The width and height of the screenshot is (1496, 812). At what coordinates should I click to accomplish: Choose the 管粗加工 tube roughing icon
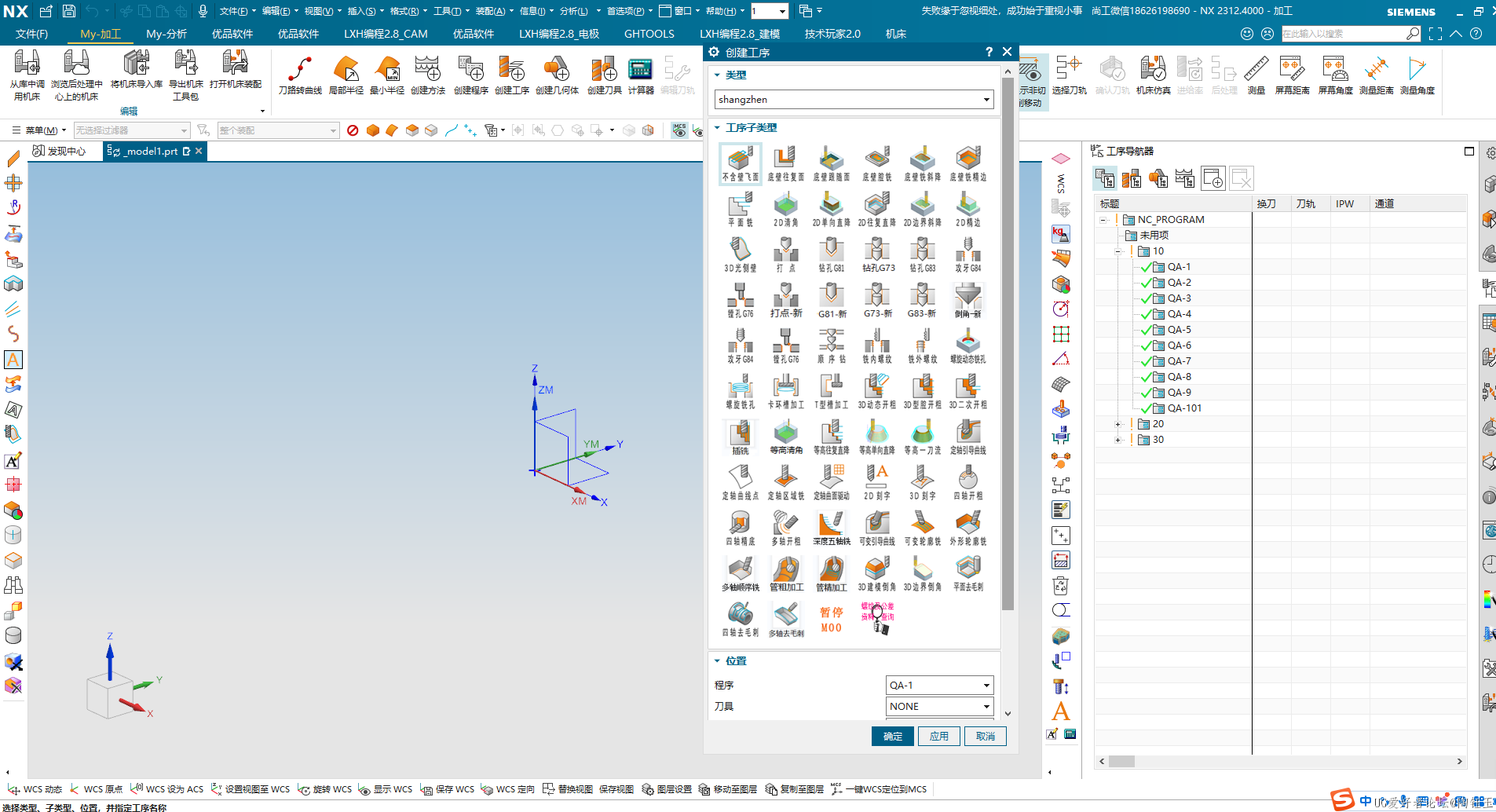[785, 574]
